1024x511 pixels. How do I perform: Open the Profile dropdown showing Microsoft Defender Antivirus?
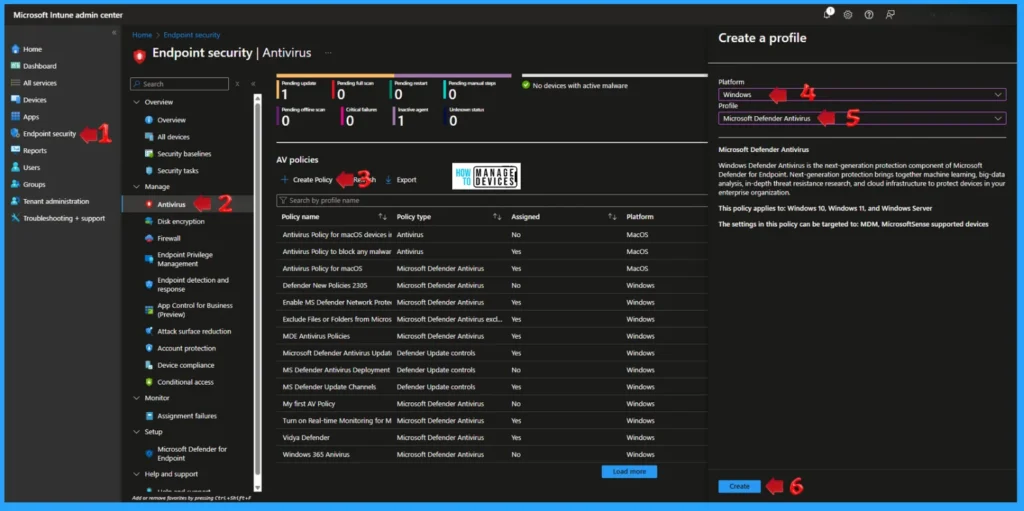[862, 118]
